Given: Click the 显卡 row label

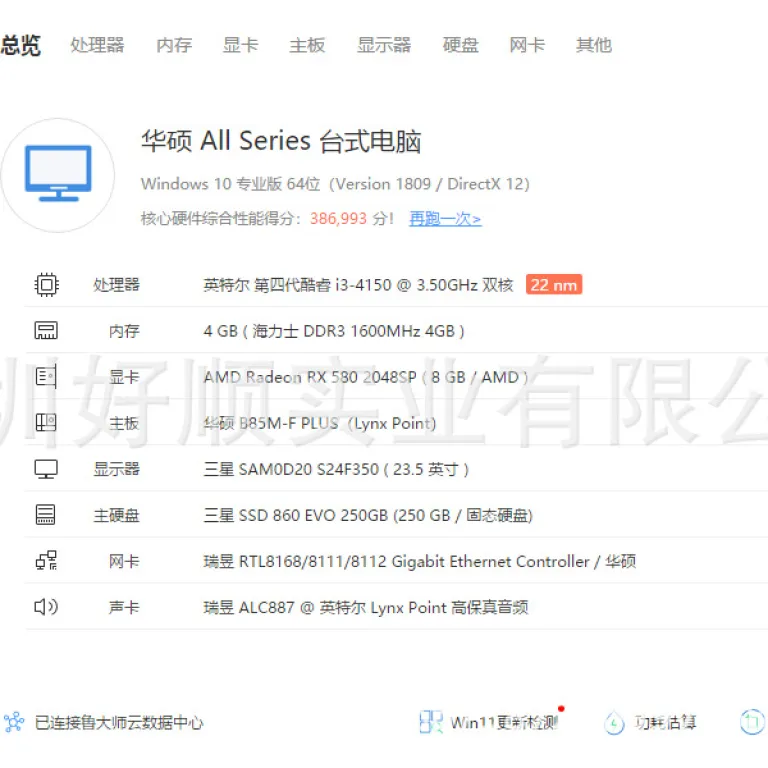Looking at the screenshot, I should pos(124,377).
